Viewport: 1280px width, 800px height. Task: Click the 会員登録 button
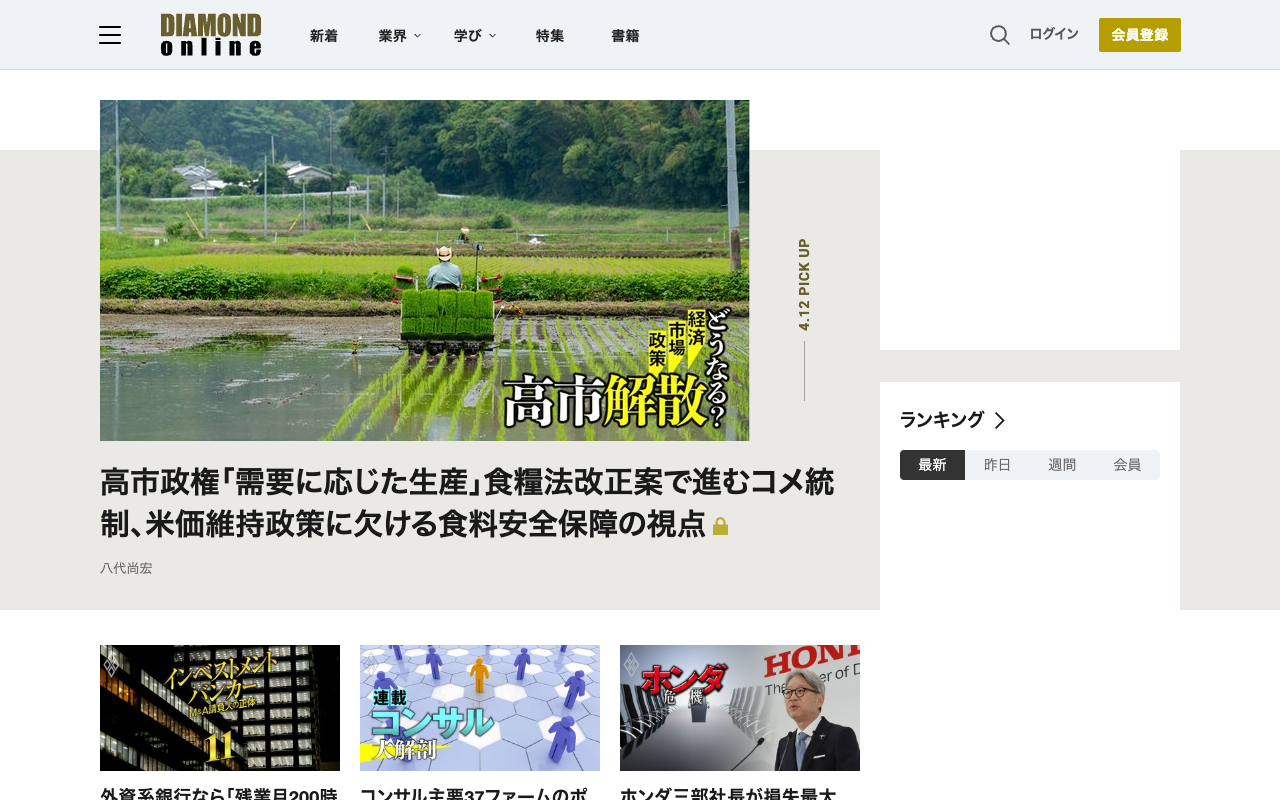1140,35
